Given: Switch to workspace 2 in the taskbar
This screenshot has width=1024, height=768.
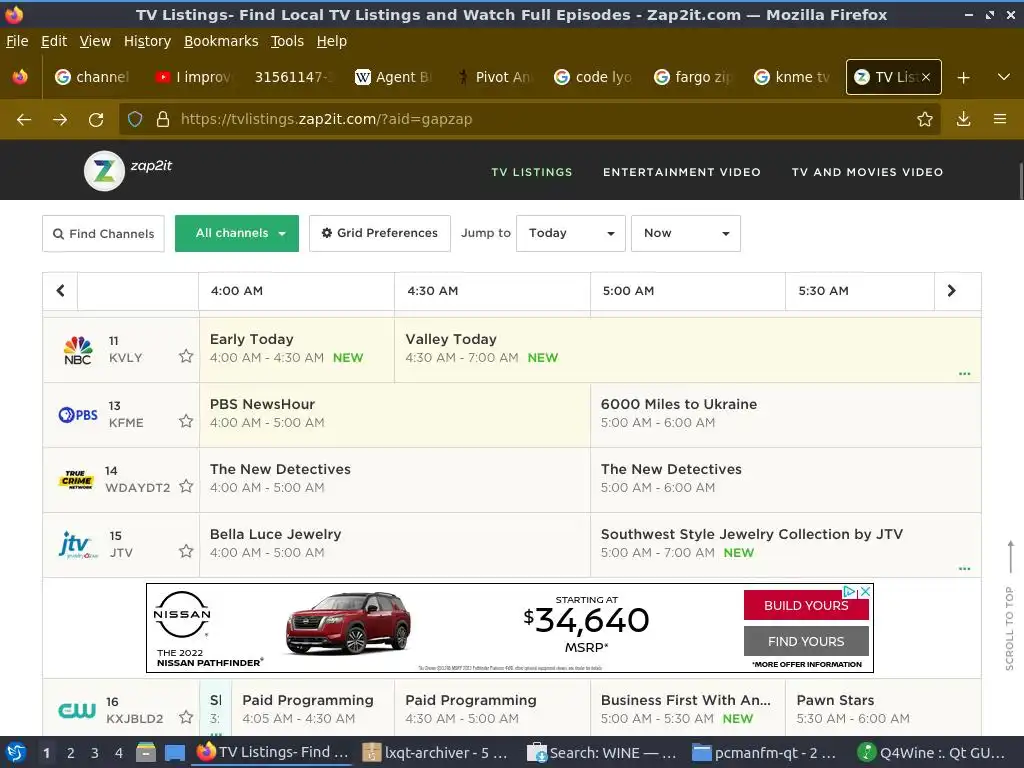Looking at the screenshot, I should click(71, 752).
